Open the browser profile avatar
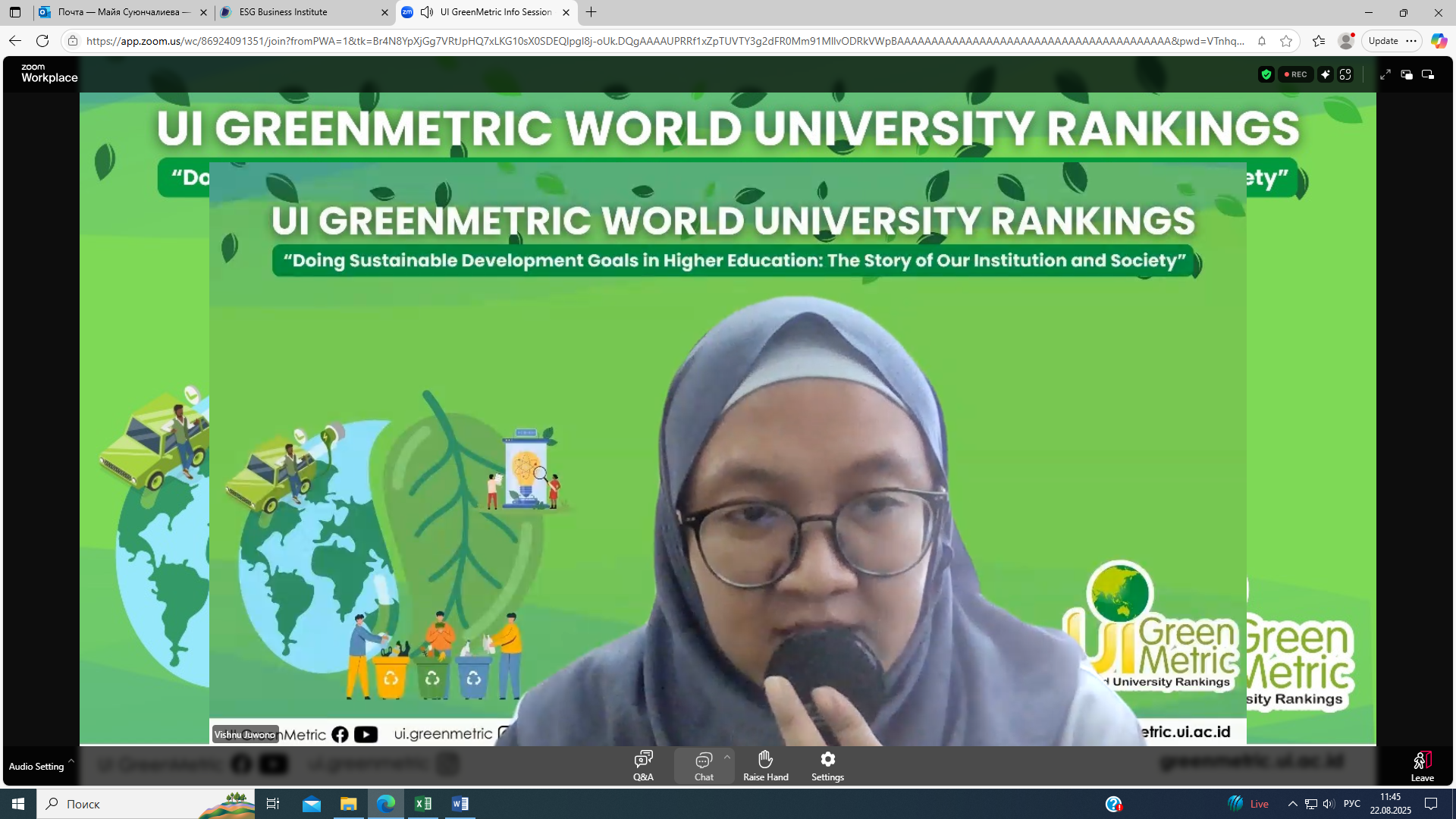This screenshot has width=1456, height=819. (x=1346, y=41)
